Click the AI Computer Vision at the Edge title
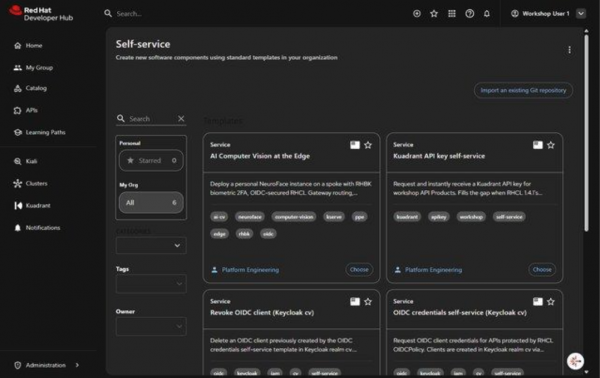The image size is (600, 378). (x=260, y=156)
